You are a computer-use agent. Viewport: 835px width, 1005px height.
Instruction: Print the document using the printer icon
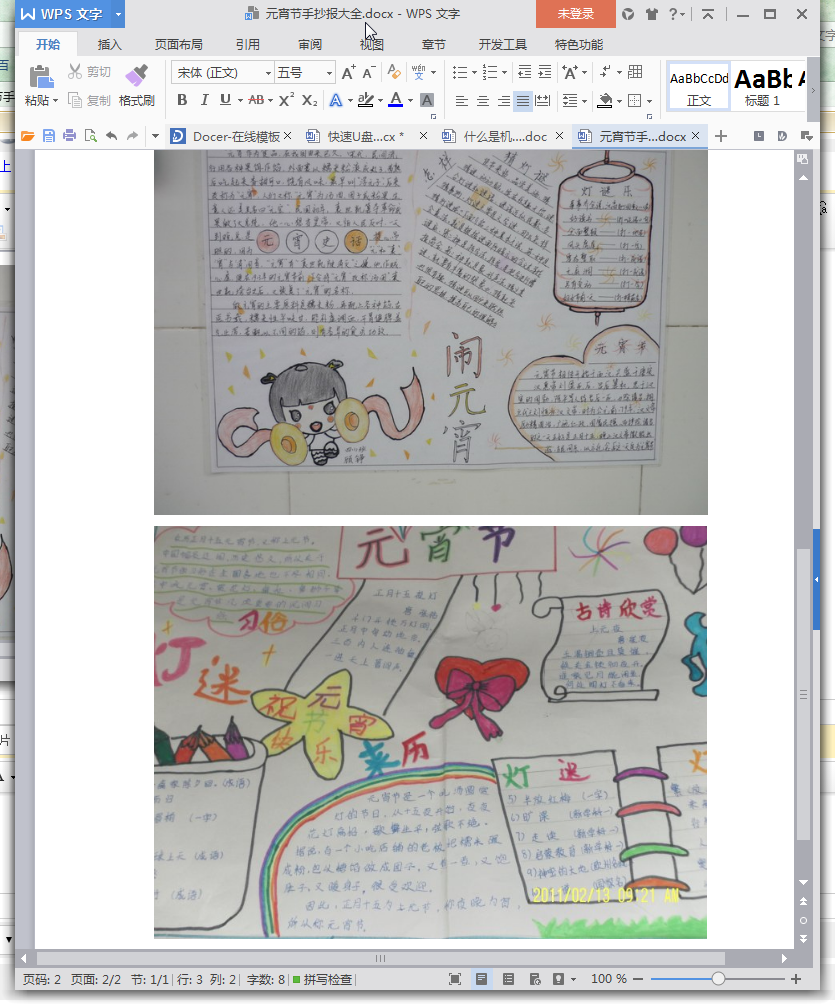click(x=69, y=136)
